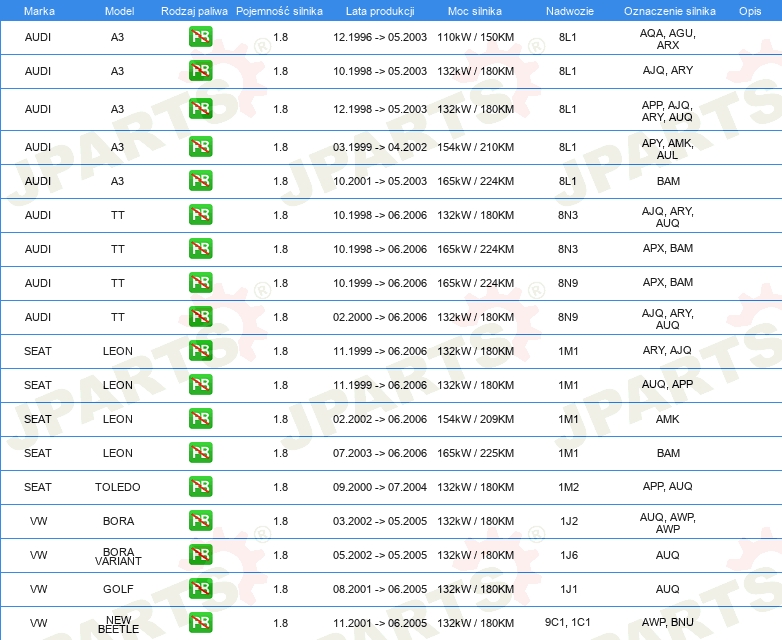This screenshot has height=640, width=782.
Task: Click the GOLF model cell
Action: coord(118,589)
